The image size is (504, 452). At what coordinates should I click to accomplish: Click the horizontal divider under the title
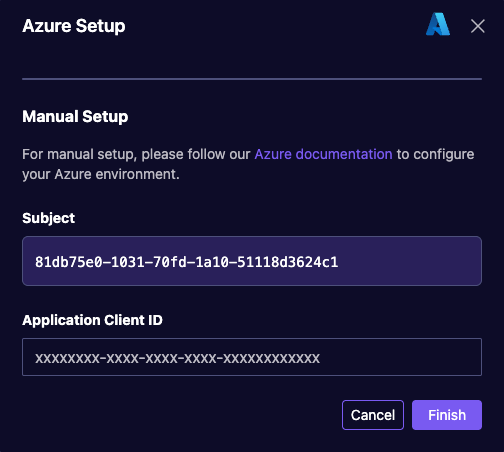[252, 79]
